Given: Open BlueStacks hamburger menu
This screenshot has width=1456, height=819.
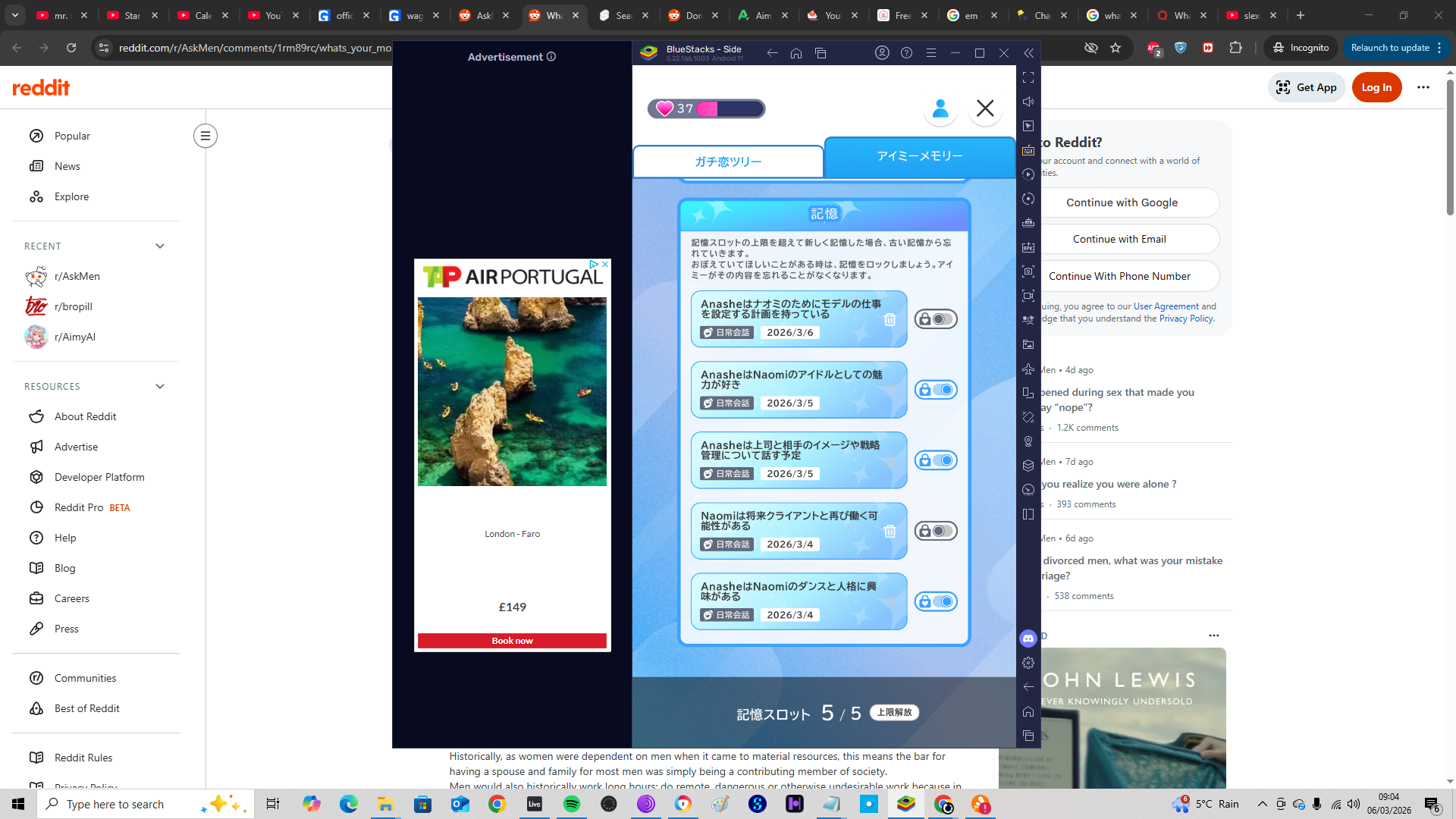Looking at the screenshot, I should tap(931, 53).
